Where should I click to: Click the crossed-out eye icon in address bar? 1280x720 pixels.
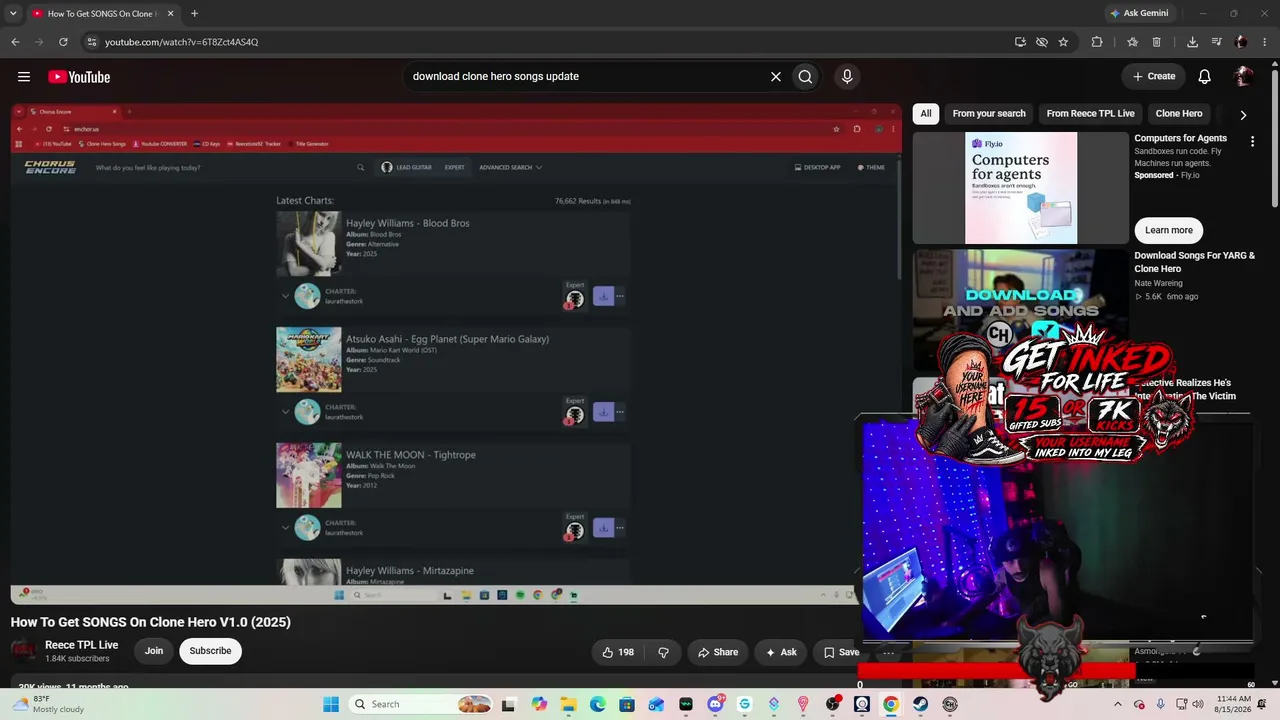click(1042, 42)
